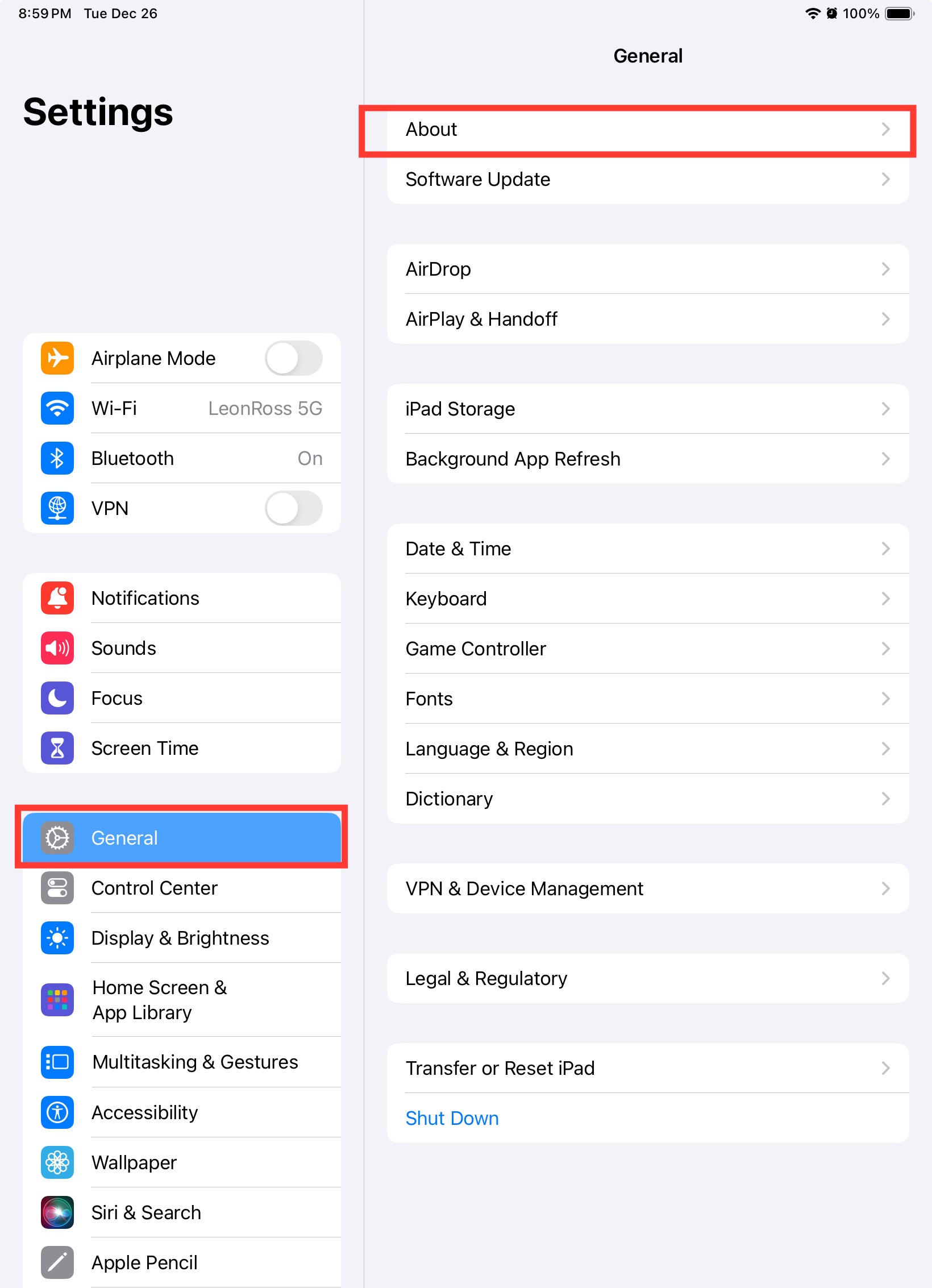
Task: Tap the Notifications bell icon
Action: 57,598
